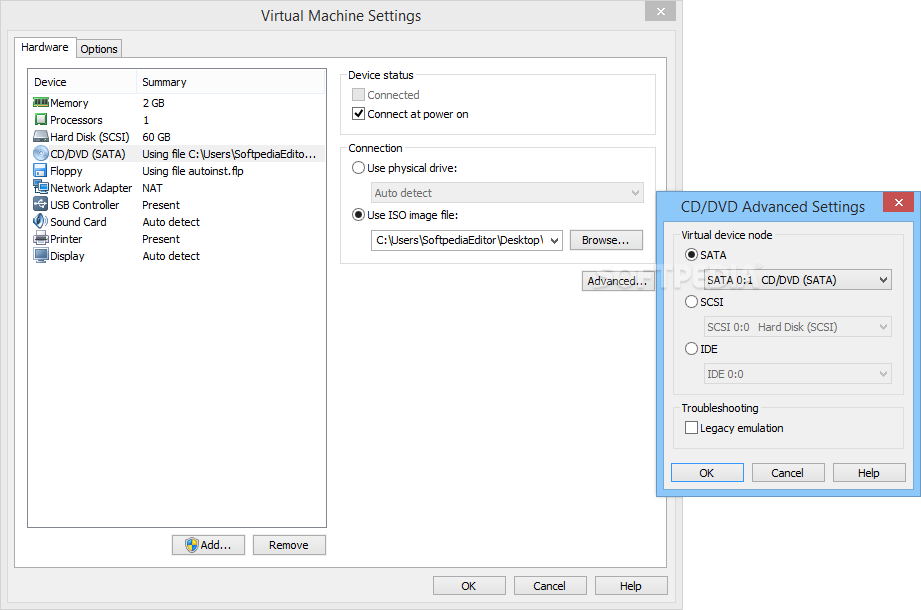The image size is (921, 610).
Task: Expand the ISO image path dropdown
Action: tap(554, 240)
